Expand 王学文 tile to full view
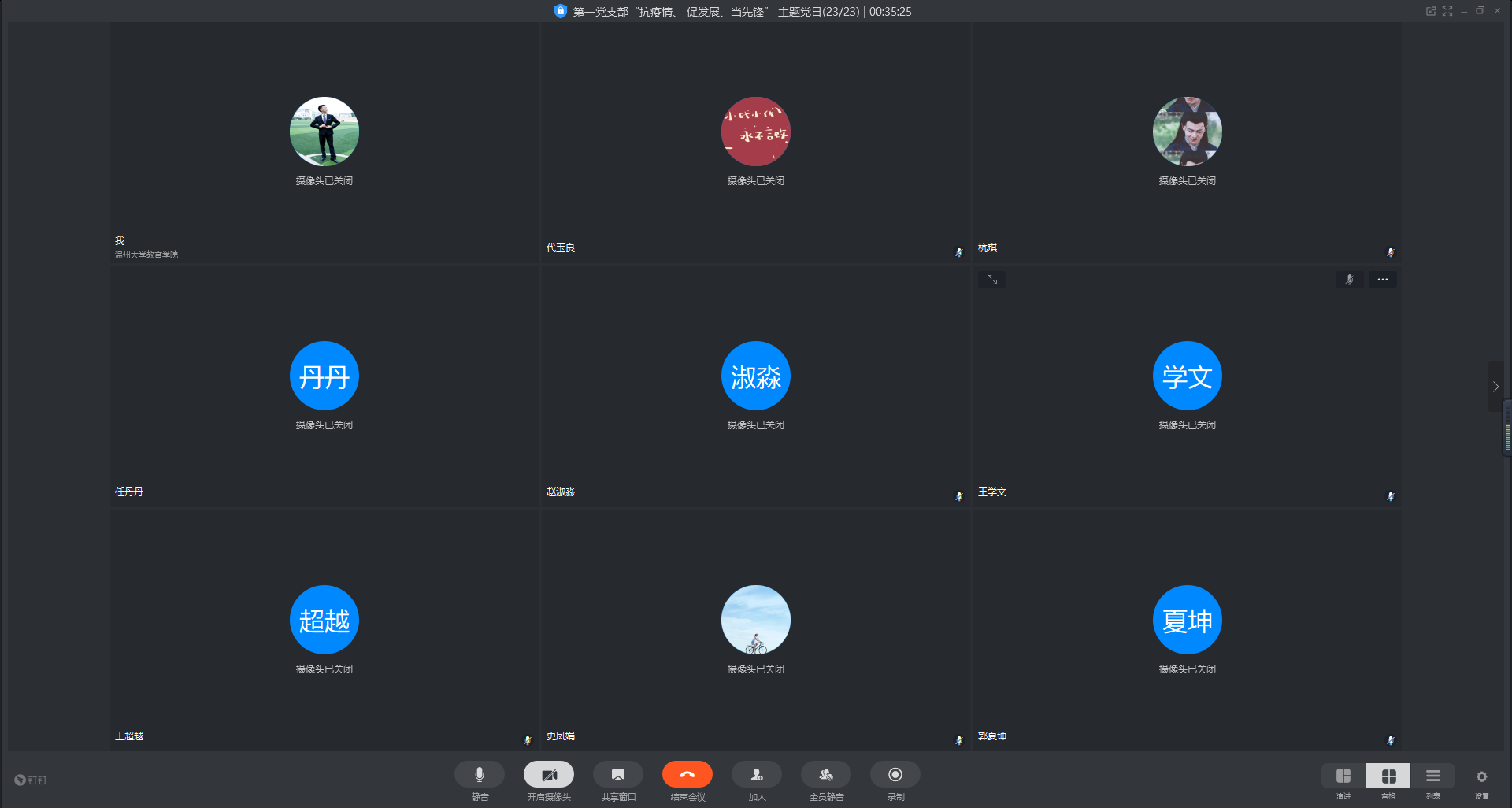Viewport: 1512px width, 808px height. [992, 280]
